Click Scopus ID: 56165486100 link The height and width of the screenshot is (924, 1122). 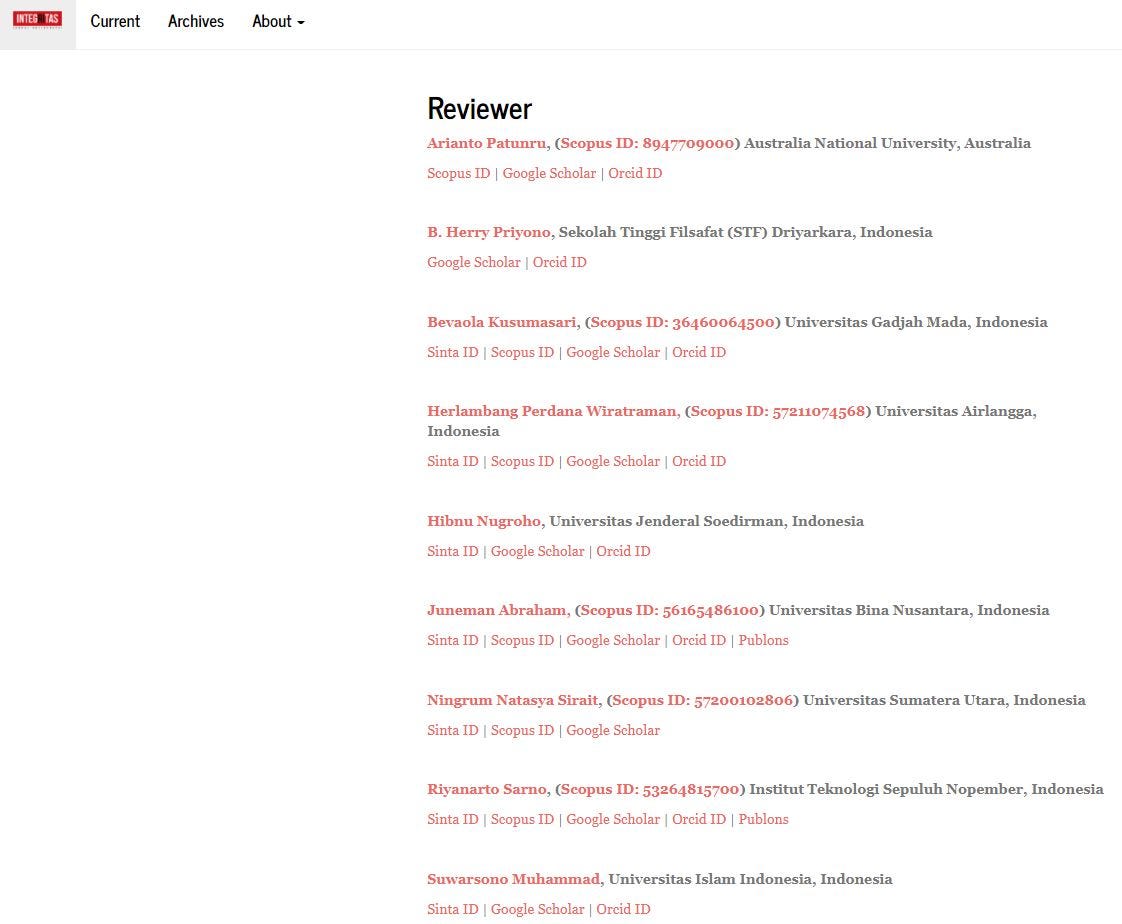coord(669,611)
